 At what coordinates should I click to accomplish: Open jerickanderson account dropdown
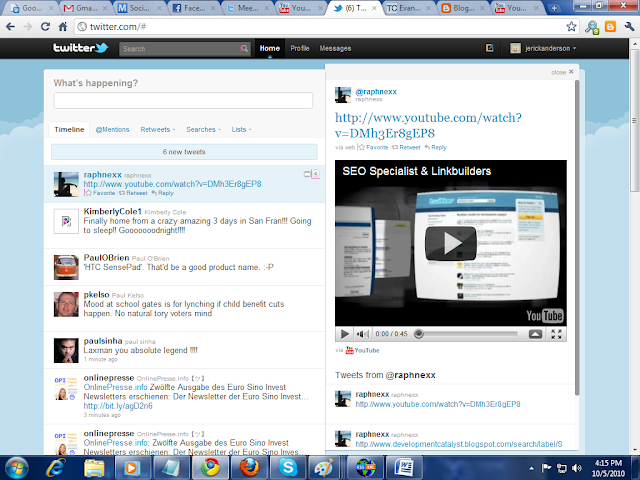543,48
